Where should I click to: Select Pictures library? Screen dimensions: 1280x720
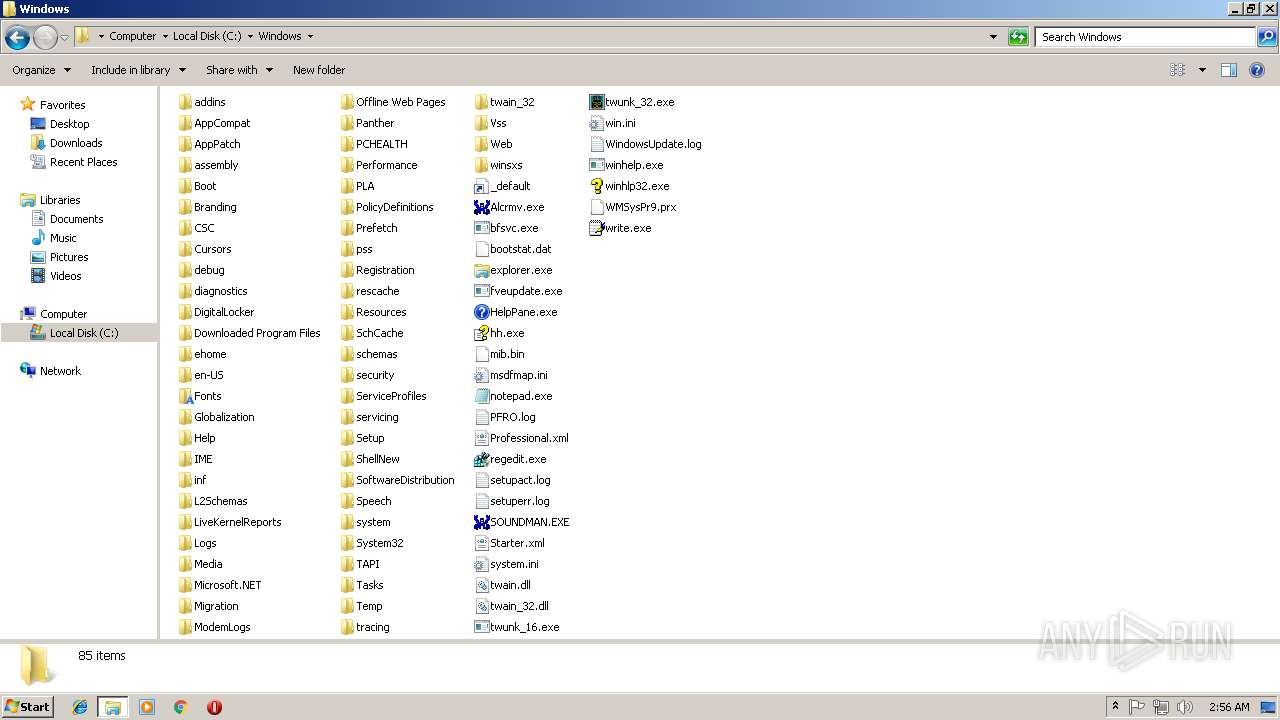(x=69, y=257)
